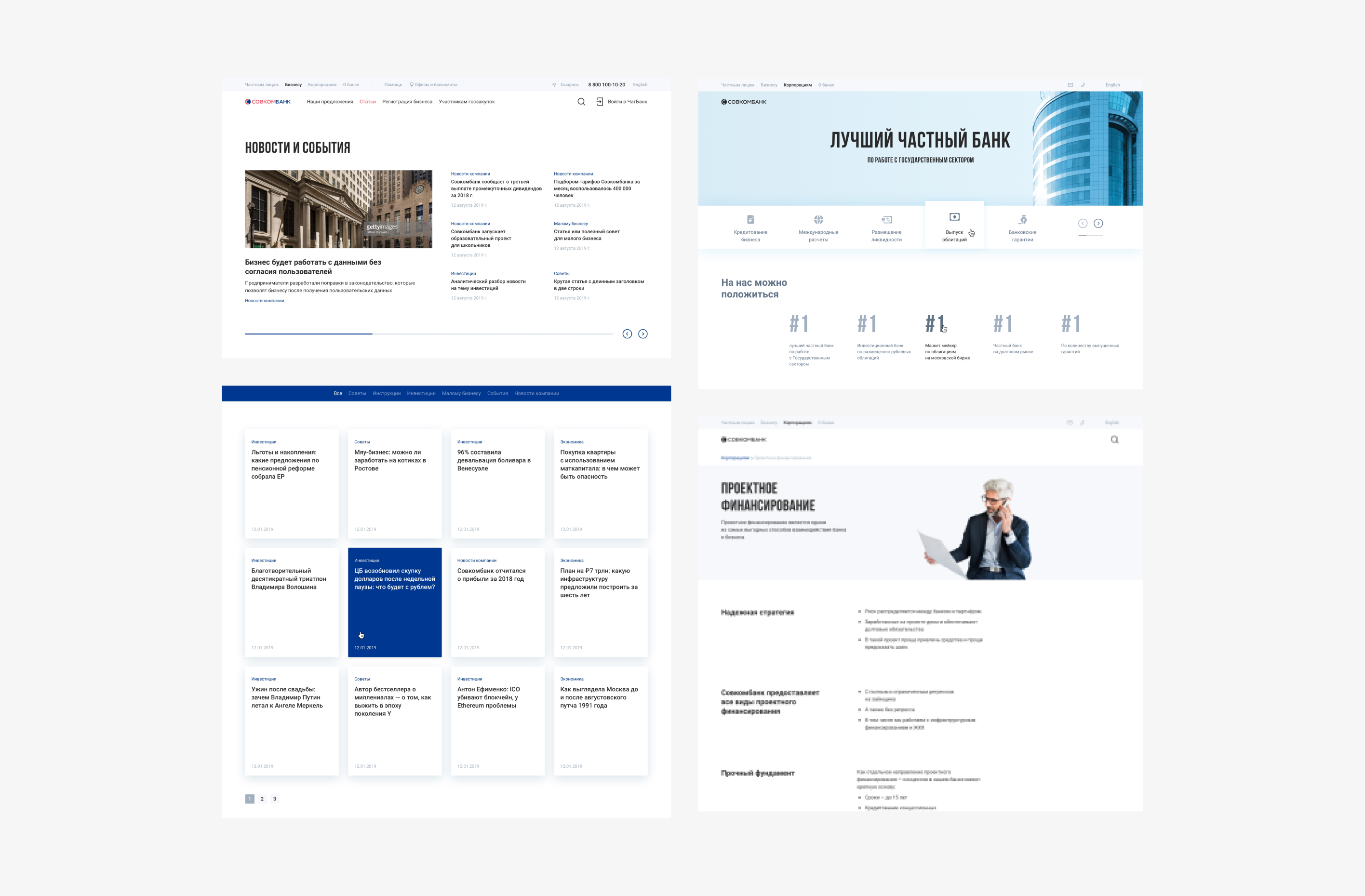
Task: Open news Подбором тарифов Совкомбанка
Action: tap(597, 188)
